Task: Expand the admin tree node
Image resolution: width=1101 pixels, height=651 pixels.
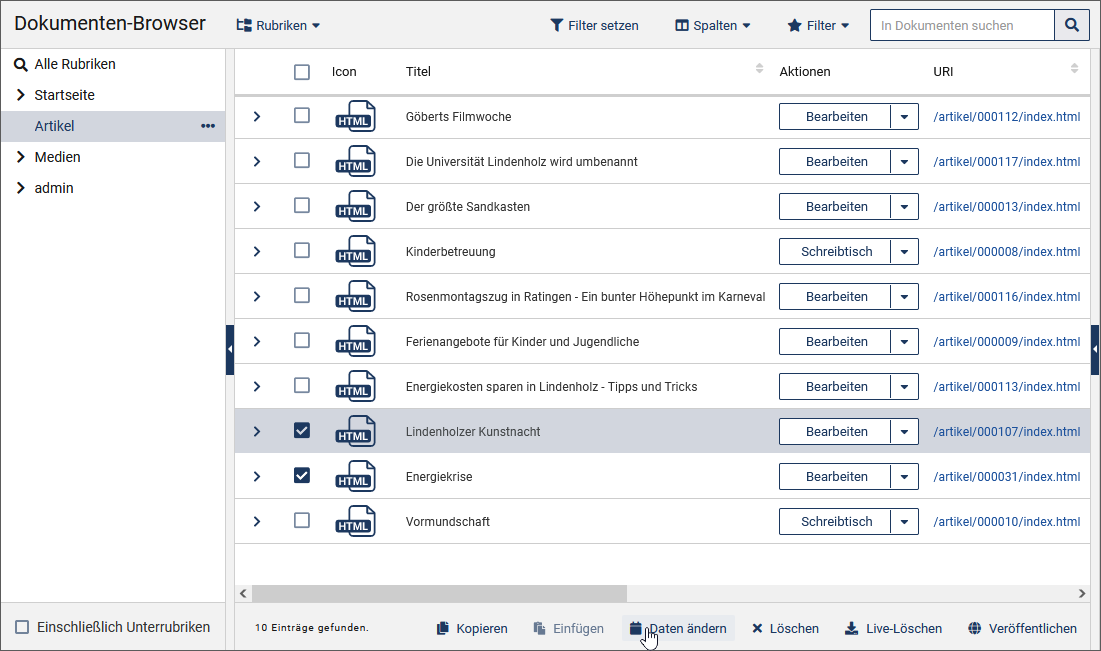Action: 20,188
